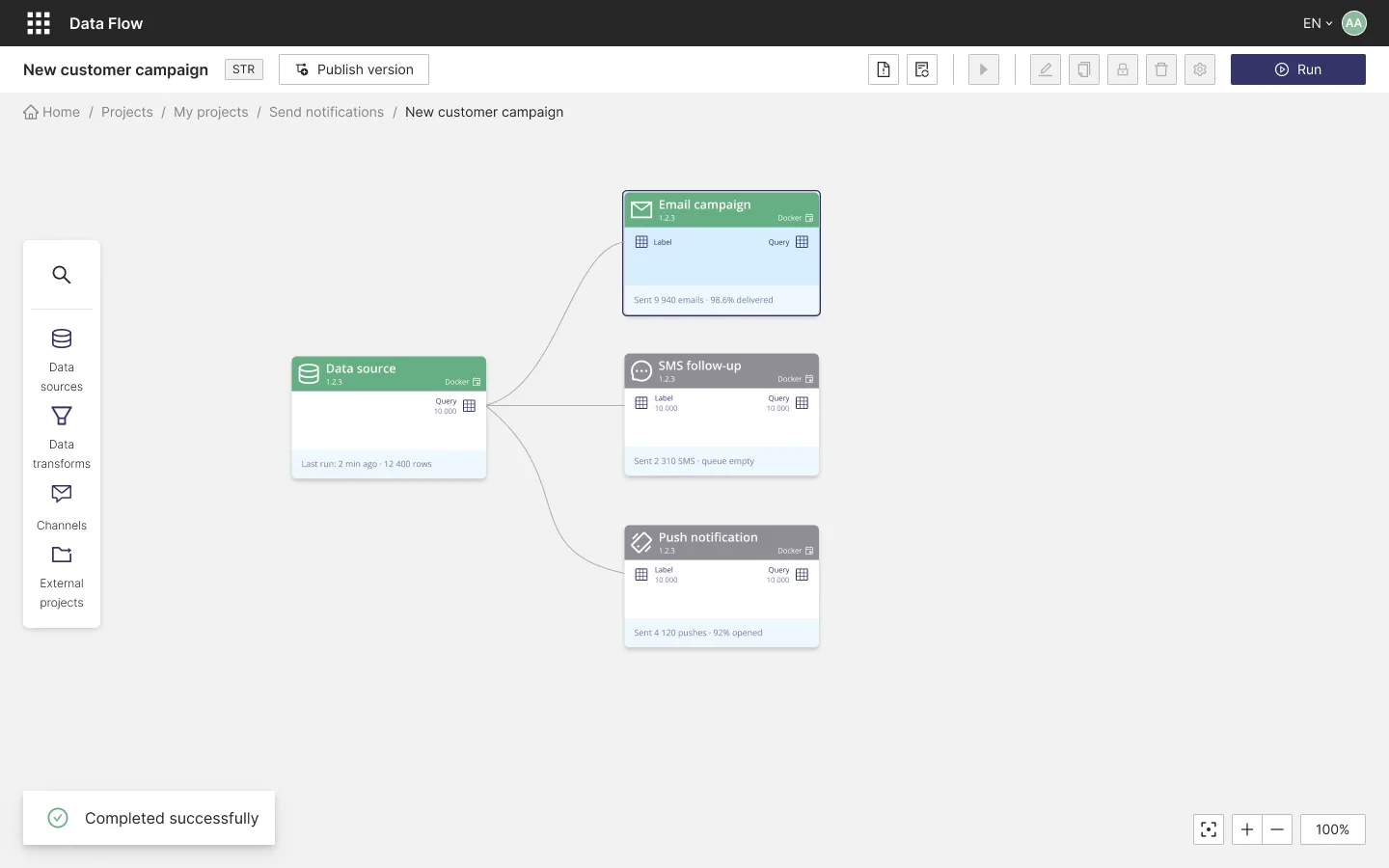Select the Email campaign node header
The image size is (1389, 868).
point(722,210)
